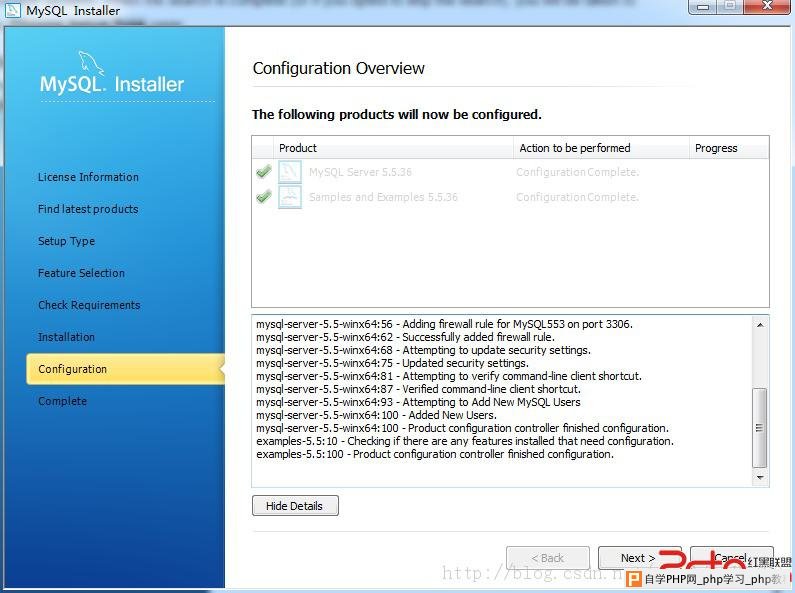Open License Information step in sidebar

point(88,177)
